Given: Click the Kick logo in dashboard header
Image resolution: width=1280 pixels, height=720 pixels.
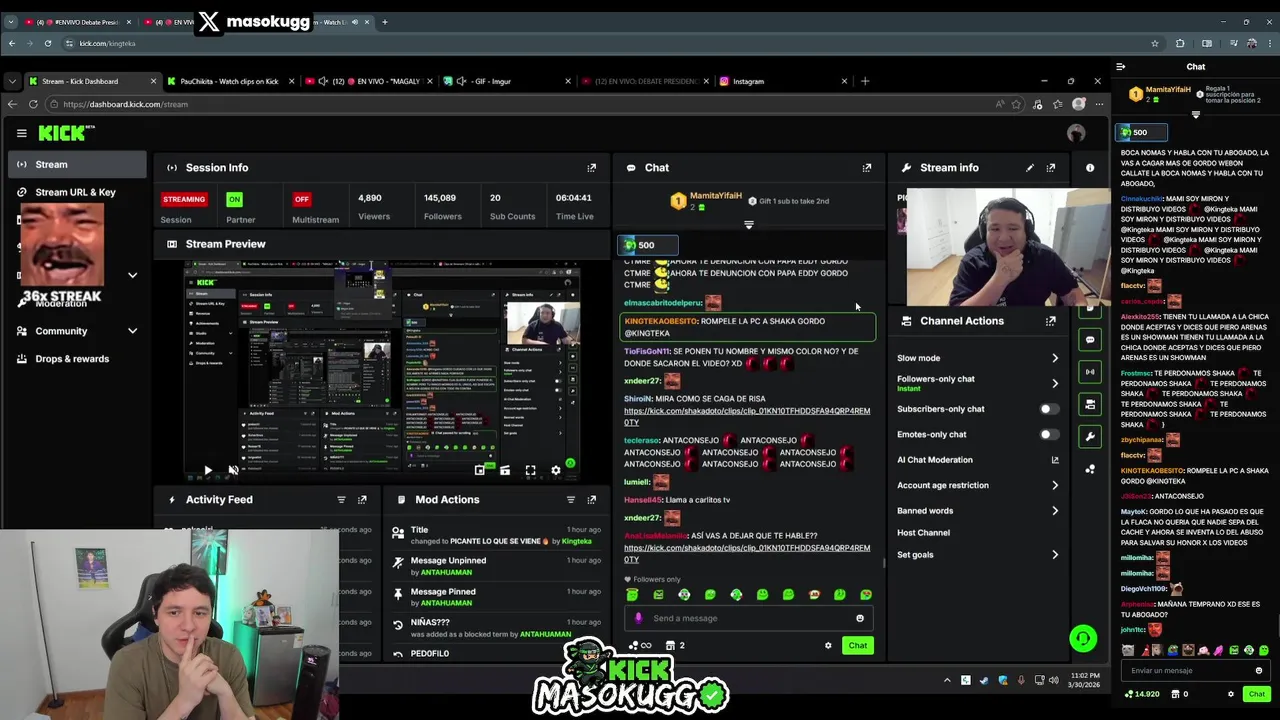Looking at the screenshot, I should click(x=66, y=133).
